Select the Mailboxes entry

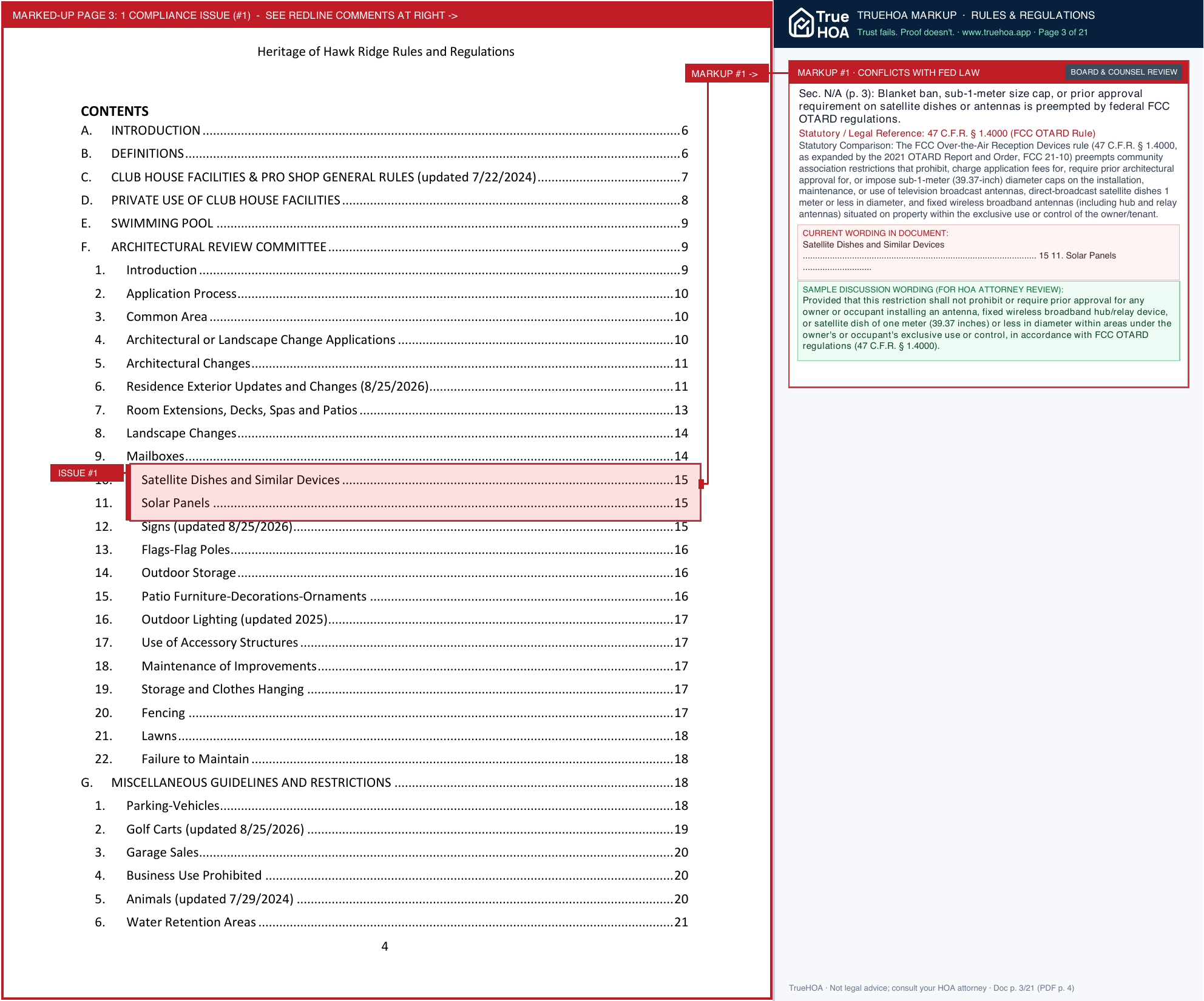pyautogui.click(x=391, y=456)
